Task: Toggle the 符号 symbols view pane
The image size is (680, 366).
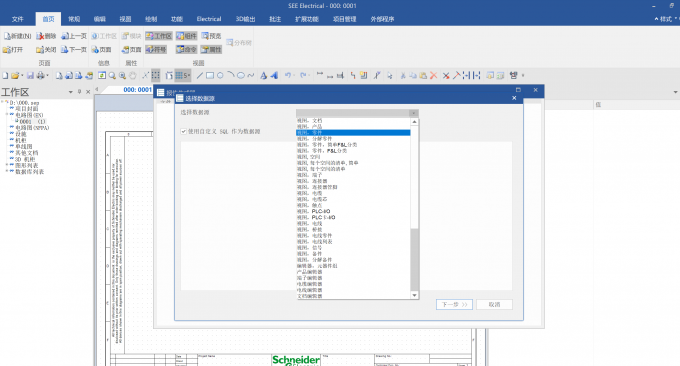Action: pos(156,49)
